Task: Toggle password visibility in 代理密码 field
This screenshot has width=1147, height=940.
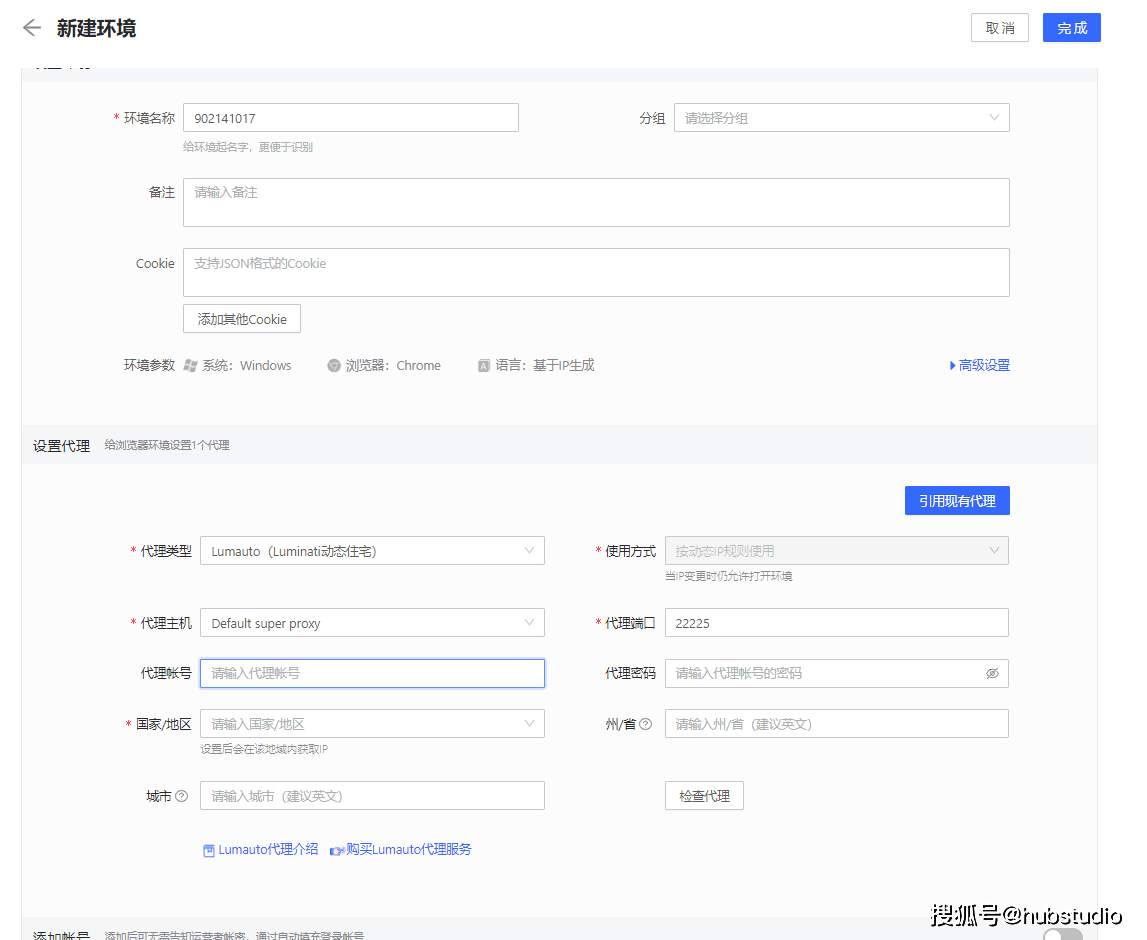Action: tap(992, 673)
